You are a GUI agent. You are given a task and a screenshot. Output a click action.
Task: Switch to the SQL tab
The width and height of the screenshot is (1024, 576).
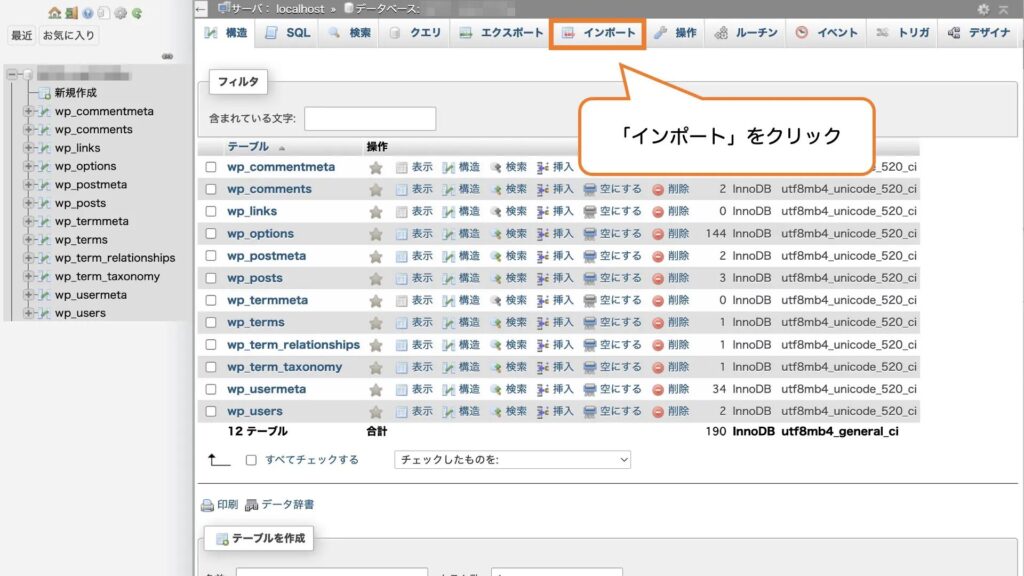pyautogui.click(x=288, y=33)
